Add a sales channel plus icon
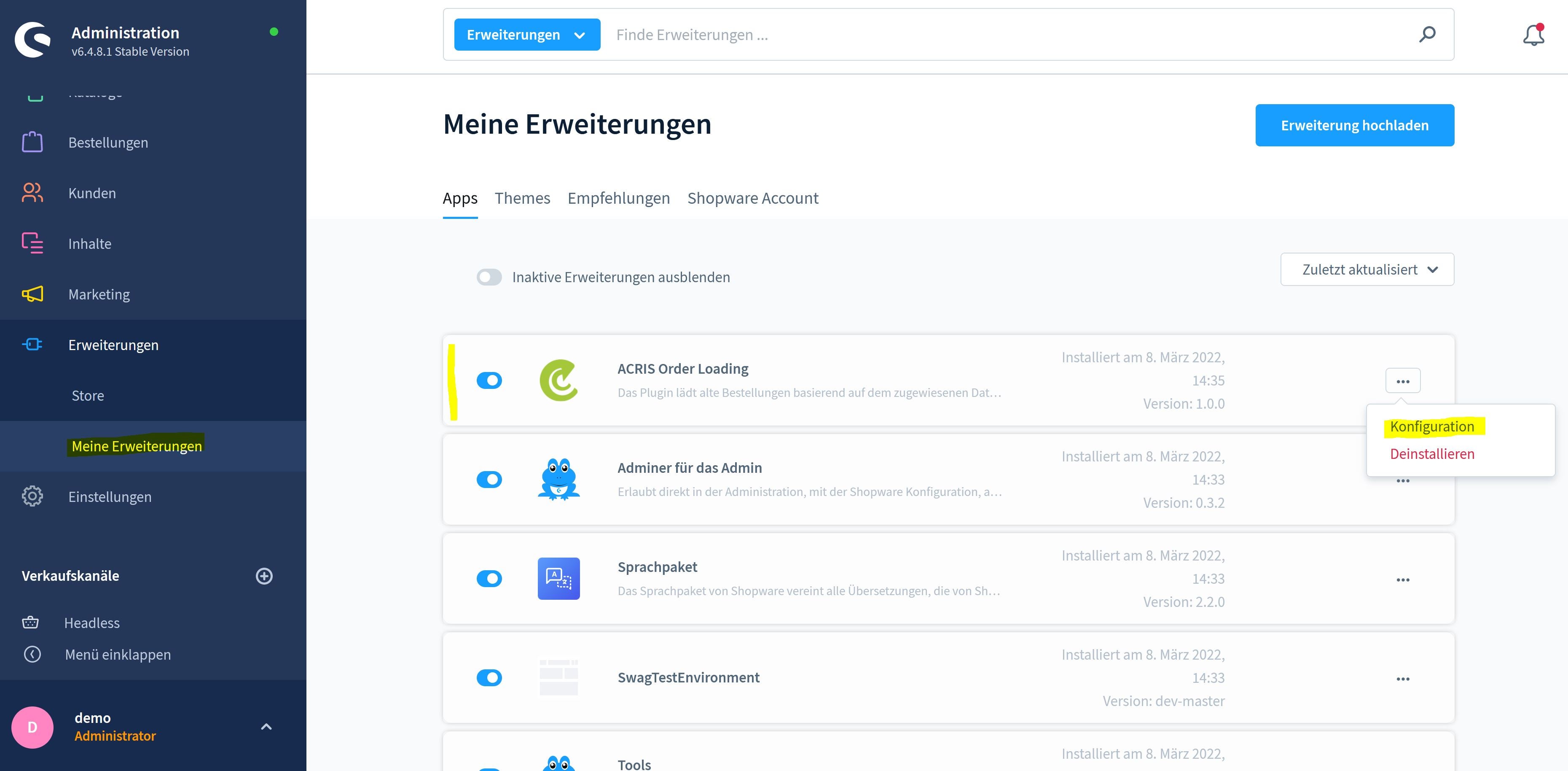1568x771 pixels. click(264, 576)
